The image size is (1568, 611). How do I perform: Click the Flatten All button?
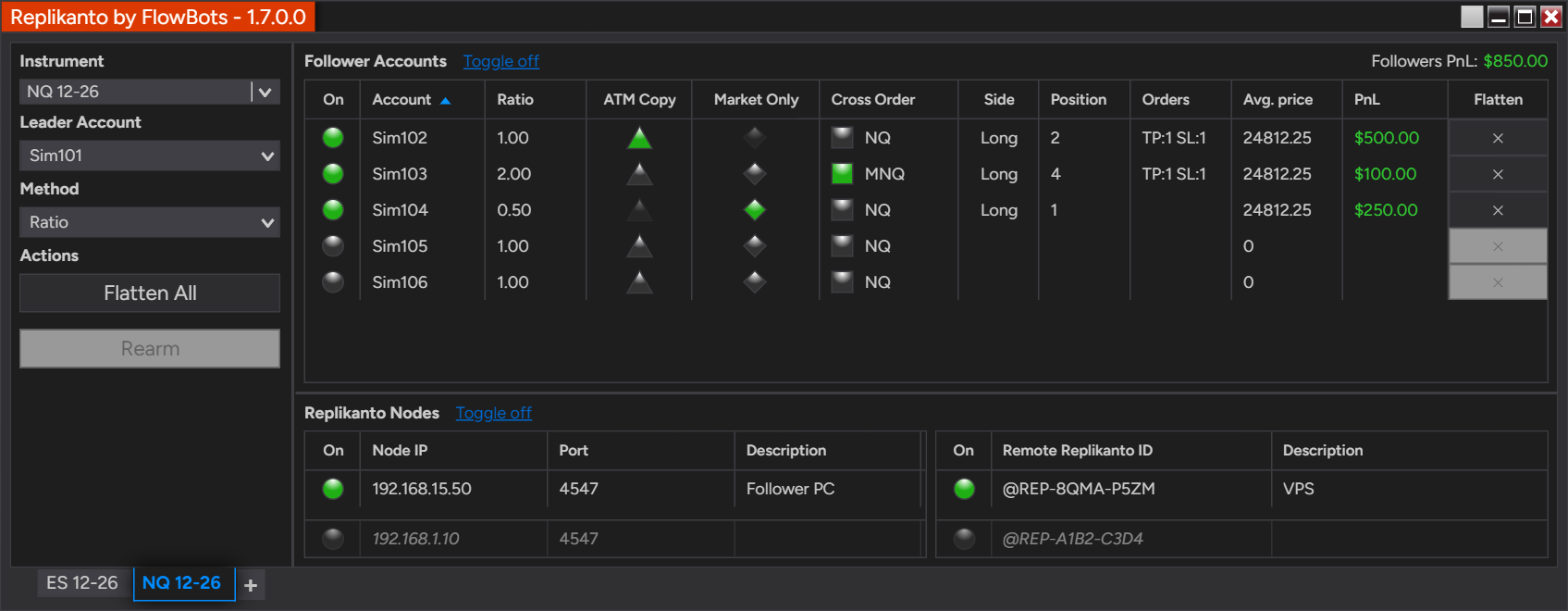click(150, 293)
